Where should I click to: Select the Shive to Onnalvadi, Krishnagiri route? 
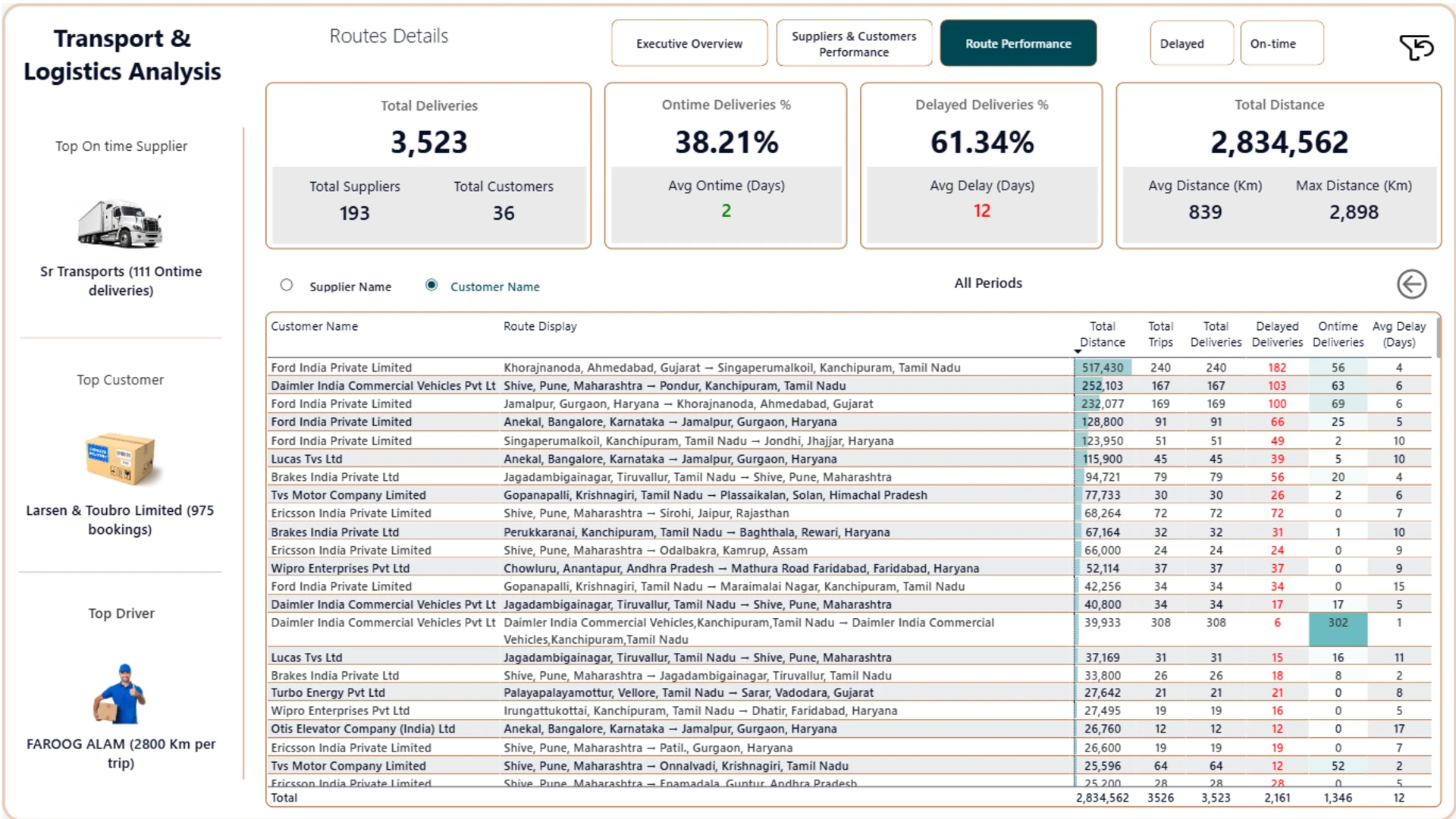[849, 766]
